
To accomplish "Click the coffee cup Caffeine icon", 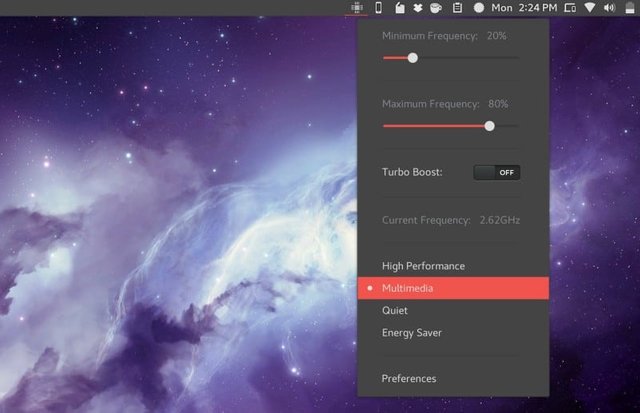I will [436, 8].
